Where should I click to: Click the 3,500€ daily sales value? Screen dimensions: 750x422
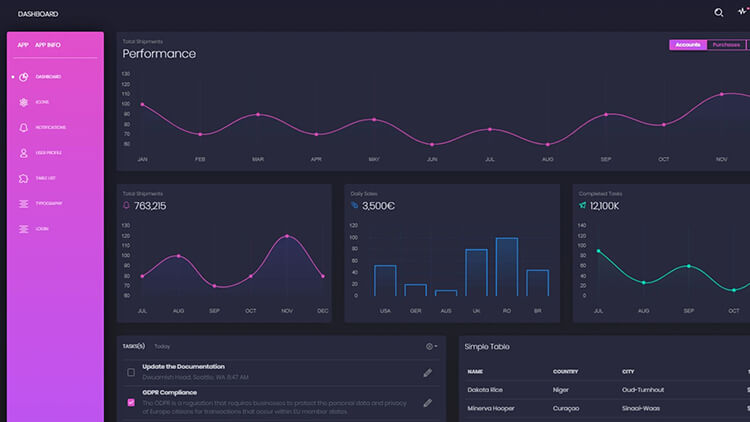(378, 206)
